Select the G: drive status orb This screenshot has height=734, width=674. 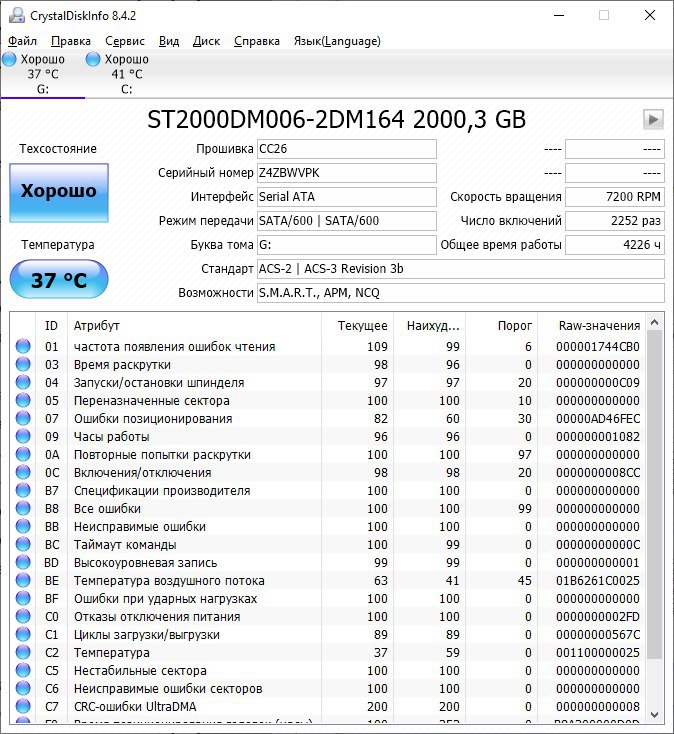(9, 59)
